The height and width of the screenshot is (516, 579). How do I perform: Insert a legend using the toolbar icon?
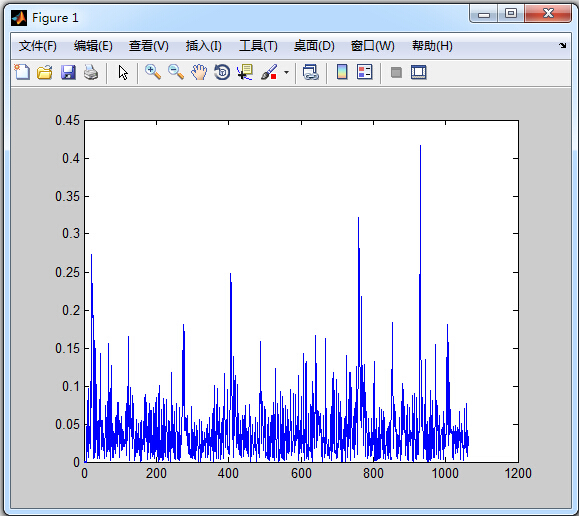point(365,72)
